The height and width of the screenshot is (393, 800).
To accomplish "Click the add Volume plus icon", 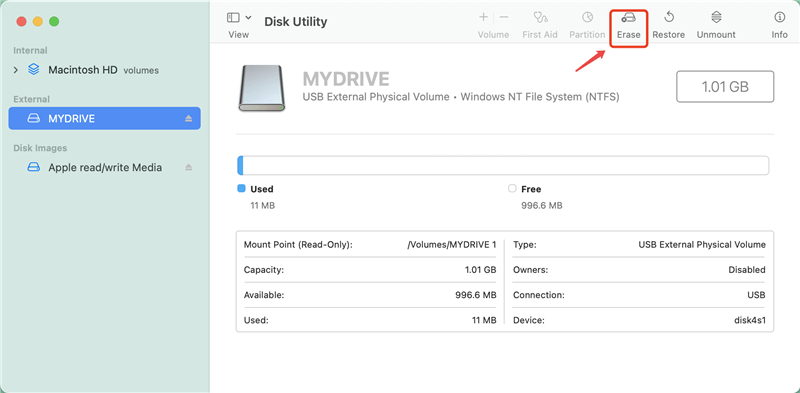I will point(483,17).
